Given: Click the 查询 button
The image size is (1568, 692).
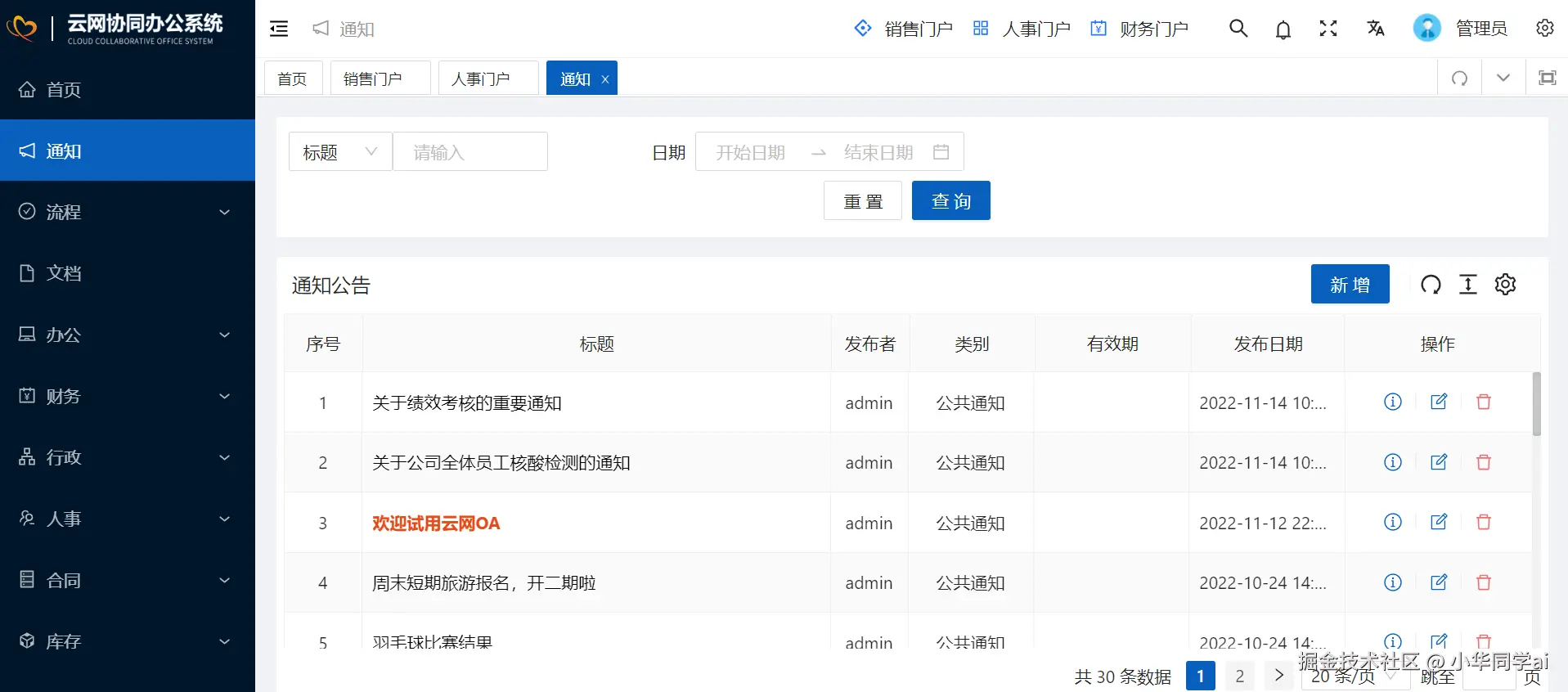Looking at the screenshot, I should coord(951,201).
